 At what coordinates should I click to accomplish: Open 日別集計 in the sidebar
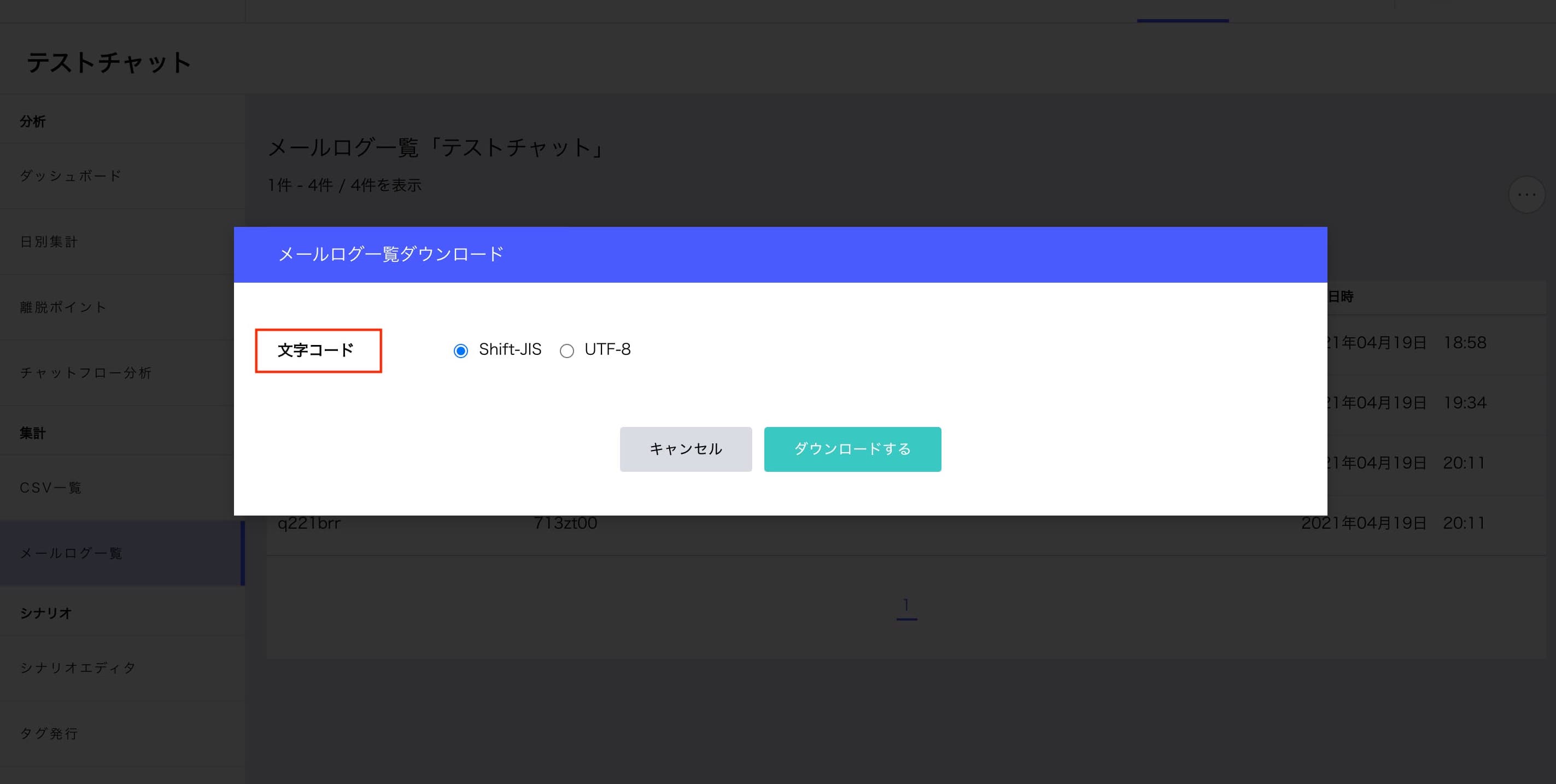122,242
